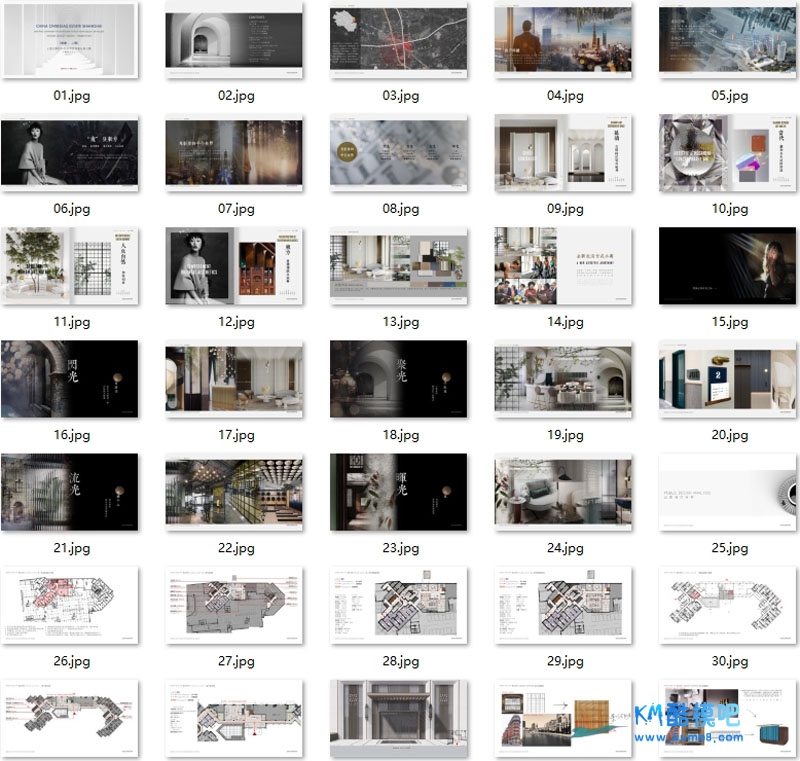Select the building facade elevation thumbnail in bottom row
Image resolution: width=800 pixels, height=761 pixels.
click(398, 719)
